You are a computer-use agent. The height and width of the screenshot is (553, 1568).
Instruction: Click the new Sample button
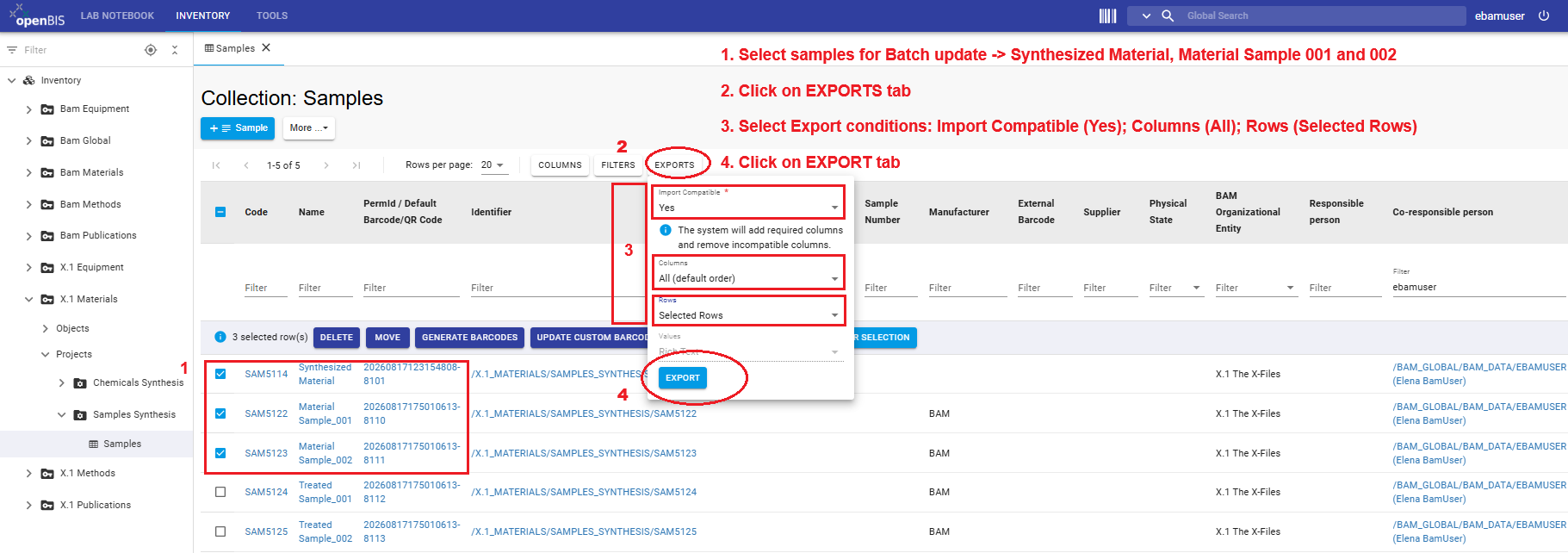(x=238, y=128)
